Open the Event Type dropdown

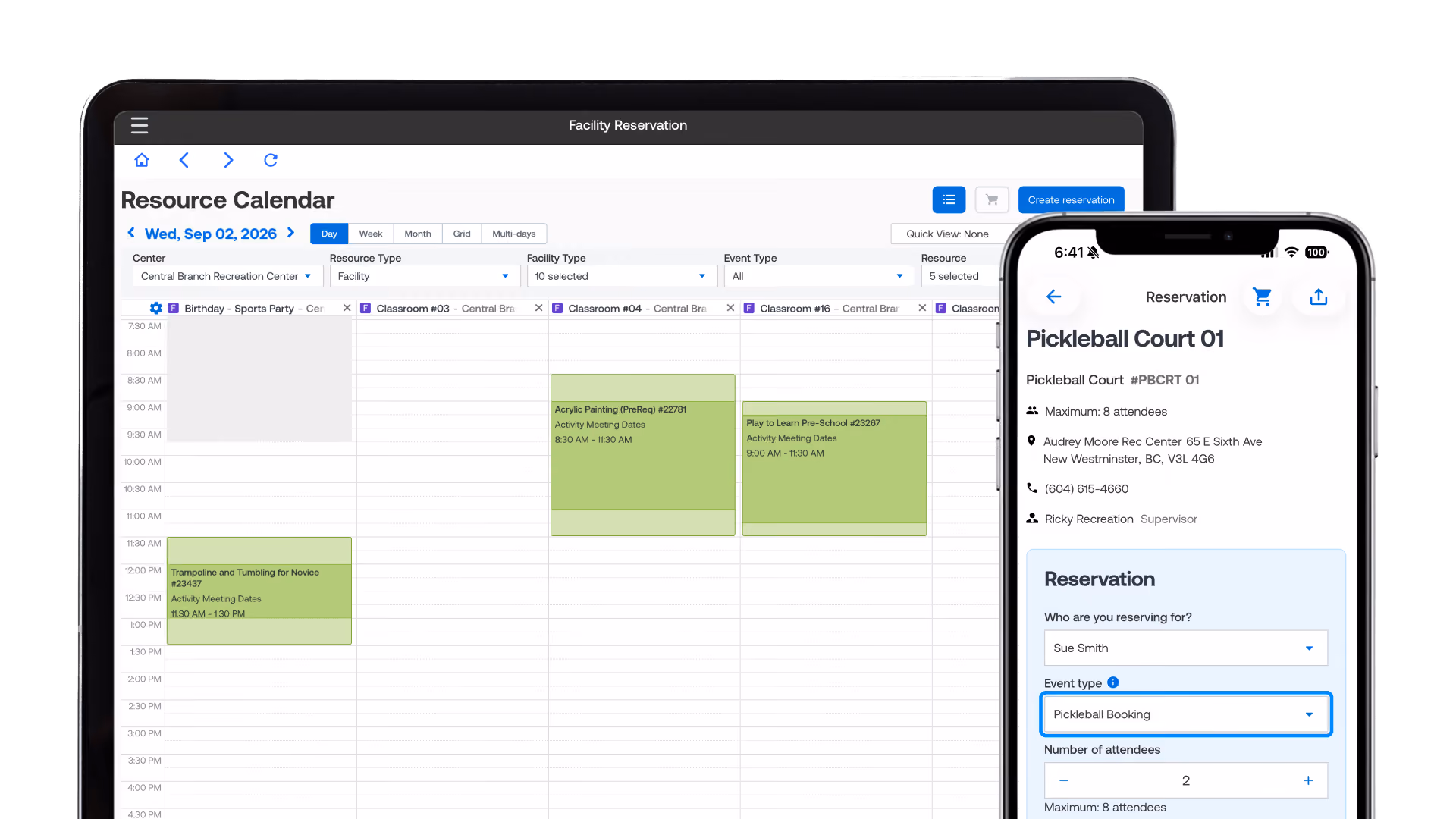tap(819, 276)
